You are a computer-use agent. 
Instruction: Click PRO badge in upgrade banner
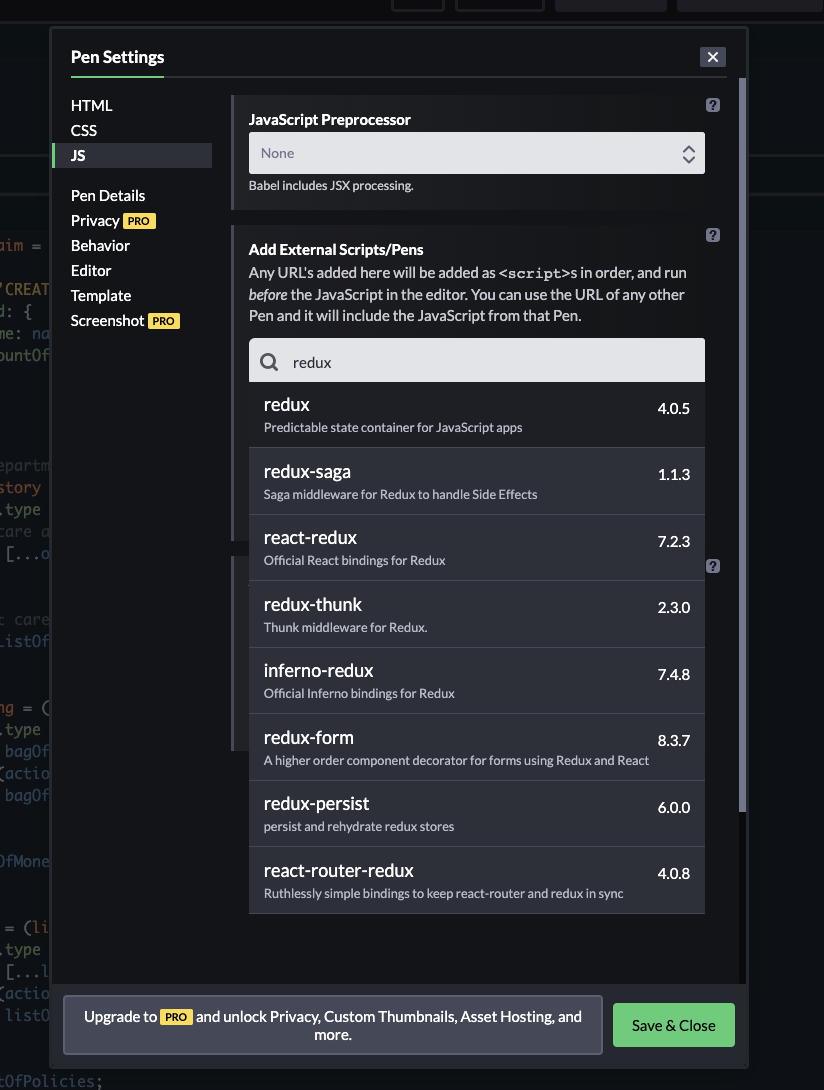176,1017
